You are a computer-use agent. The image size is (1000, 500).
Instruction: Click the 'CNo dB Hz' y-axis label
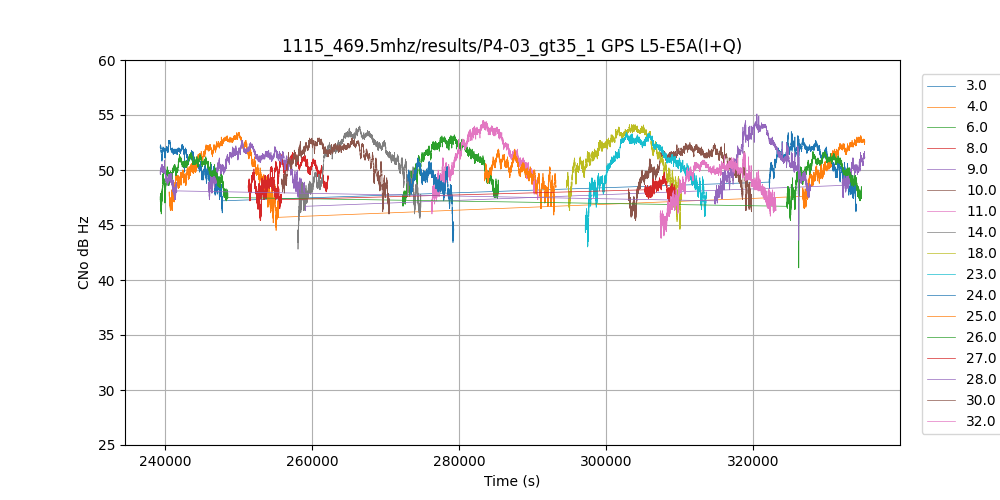[x=84, y=253]
